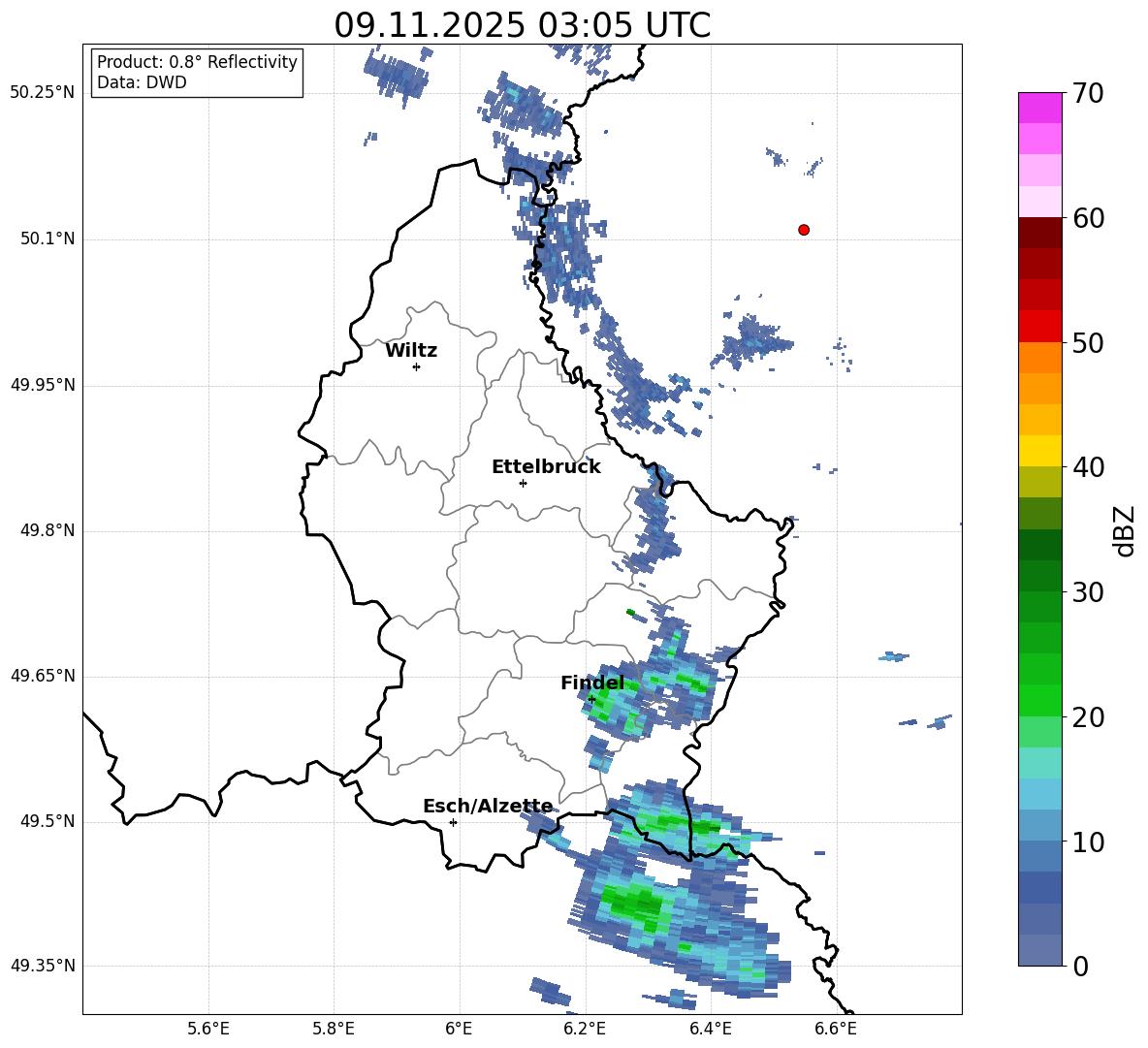This screenshot has width=1148, height=1048.
Task: Click the 5.8°E longitude label
Action: (x=334, y=1029)
